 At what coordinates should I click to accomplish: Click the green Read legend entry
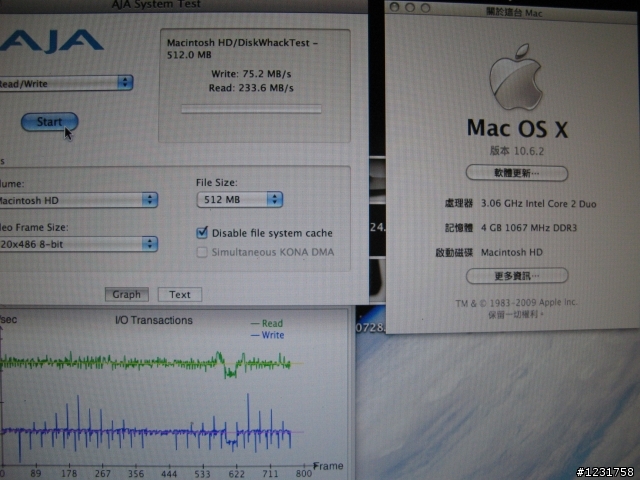[267, 323]
